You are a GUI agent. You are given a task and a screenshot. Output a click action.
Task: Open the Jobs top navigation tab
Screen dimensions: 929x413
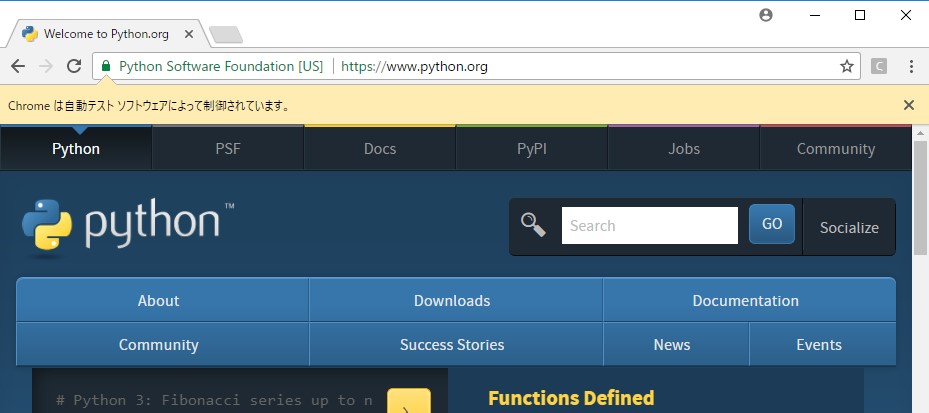pos(684,148)
